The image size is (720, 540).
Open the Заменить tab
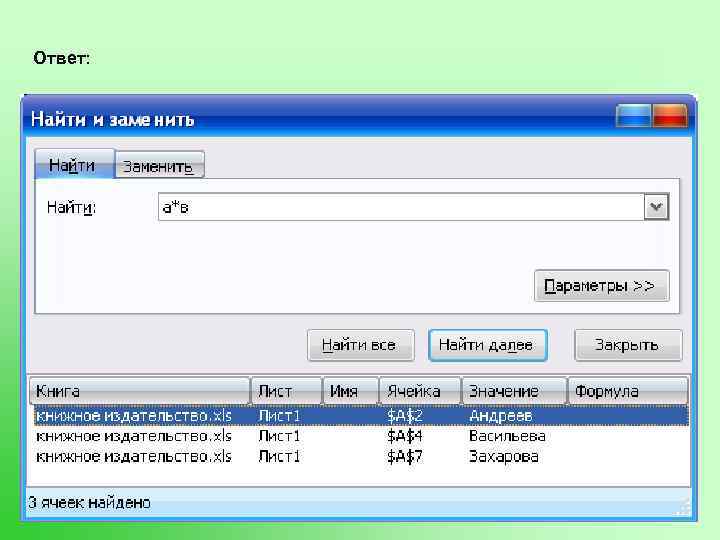159,165
